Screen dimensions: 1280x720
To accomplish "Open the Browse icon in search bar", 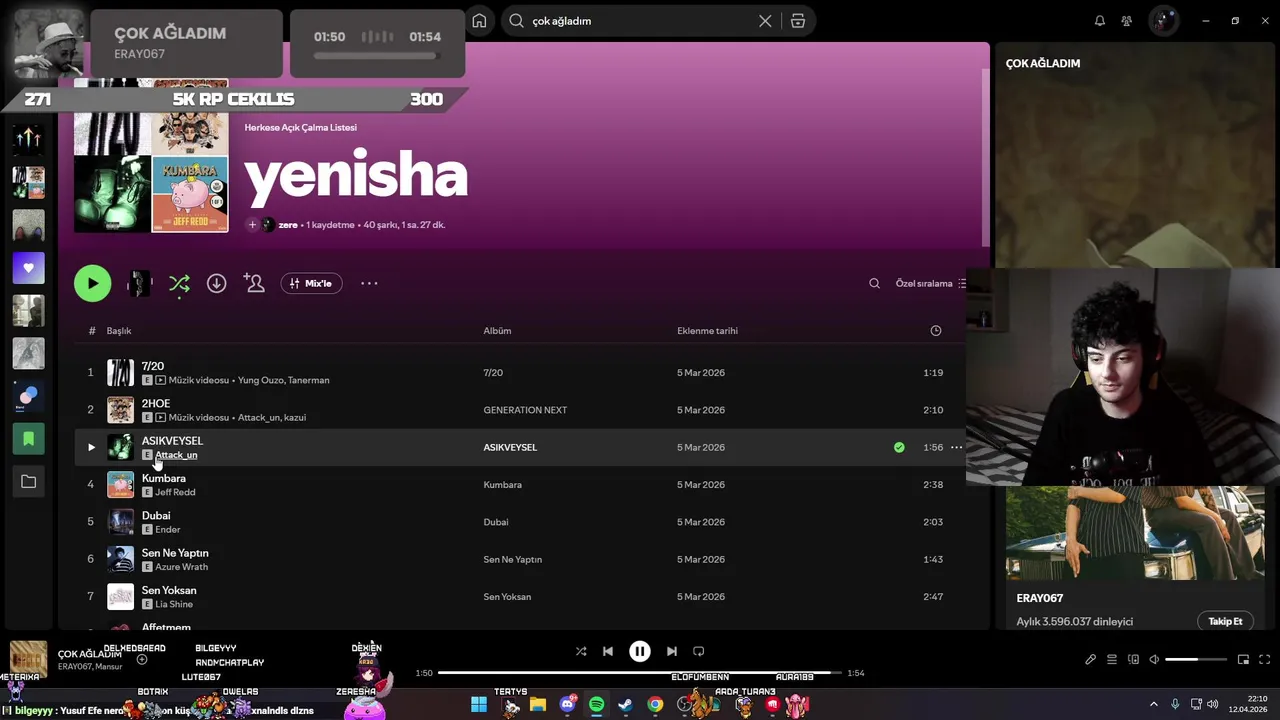I will 798,21.
